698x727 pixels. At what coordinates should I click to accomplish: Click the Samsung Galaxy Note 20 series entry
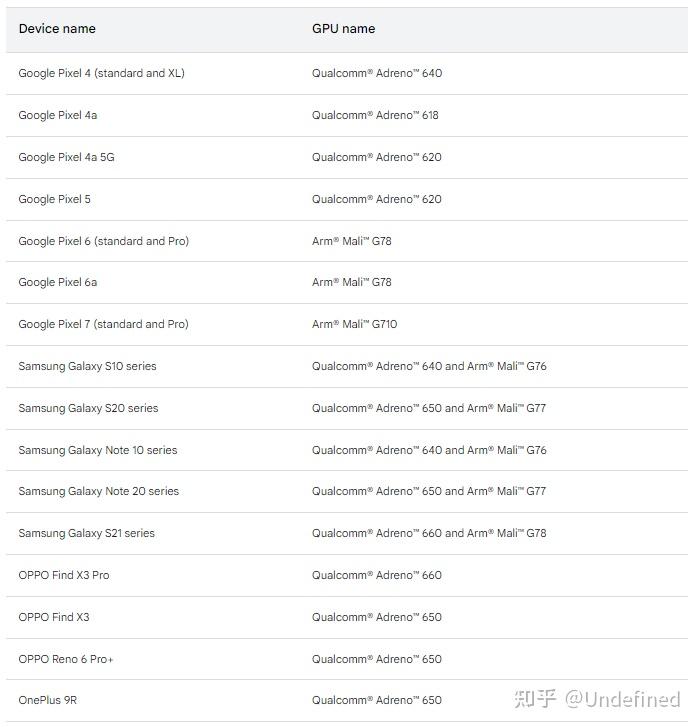pyautogui.click(x=98, y=491)
